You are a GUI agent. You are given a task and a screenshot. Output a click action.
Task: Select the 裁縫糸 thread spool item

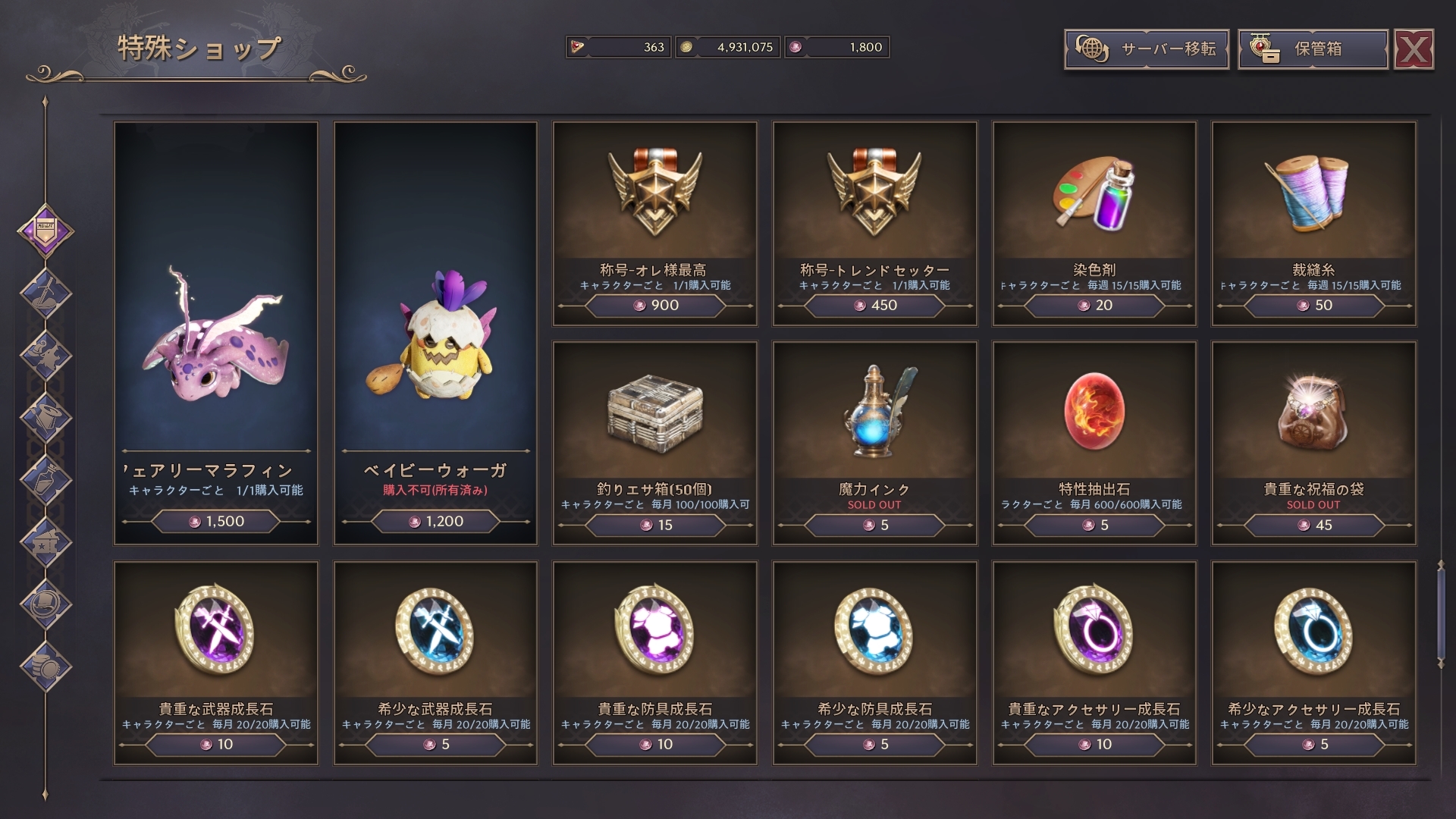(1313, 224)
